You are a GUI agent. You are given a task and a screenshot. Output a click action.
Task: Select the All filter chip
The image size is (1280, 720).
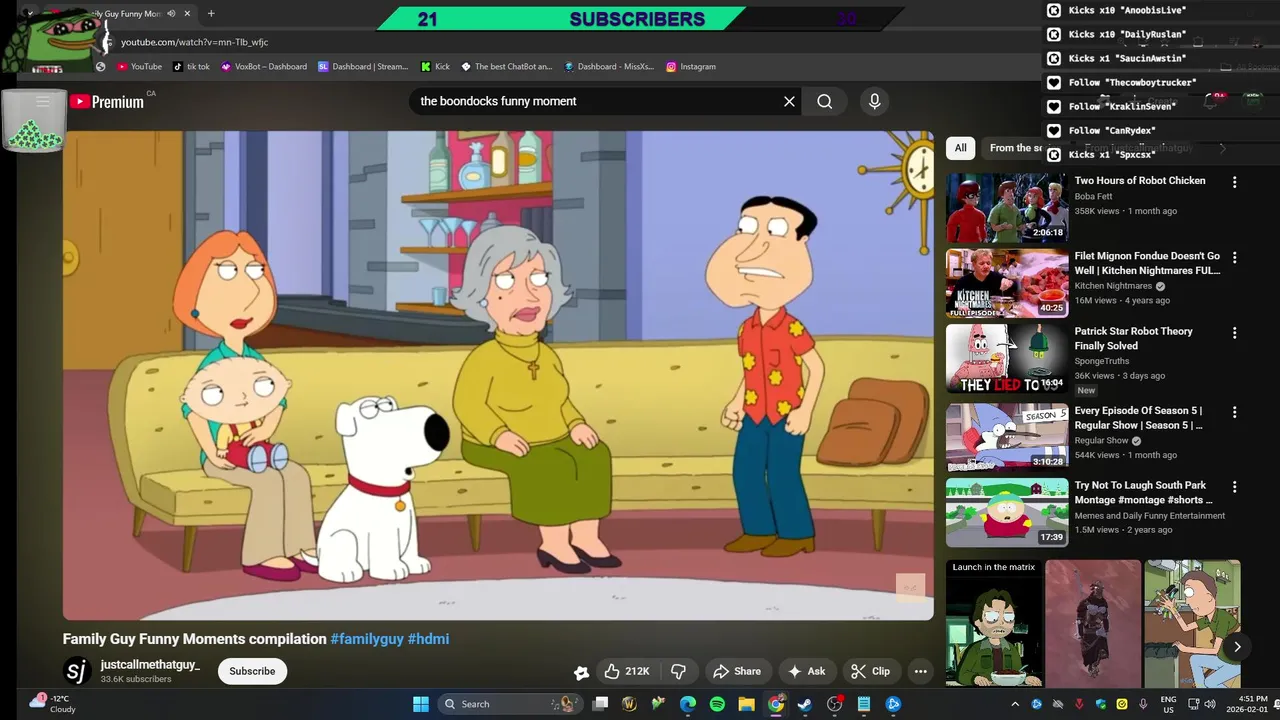point(960,148)
